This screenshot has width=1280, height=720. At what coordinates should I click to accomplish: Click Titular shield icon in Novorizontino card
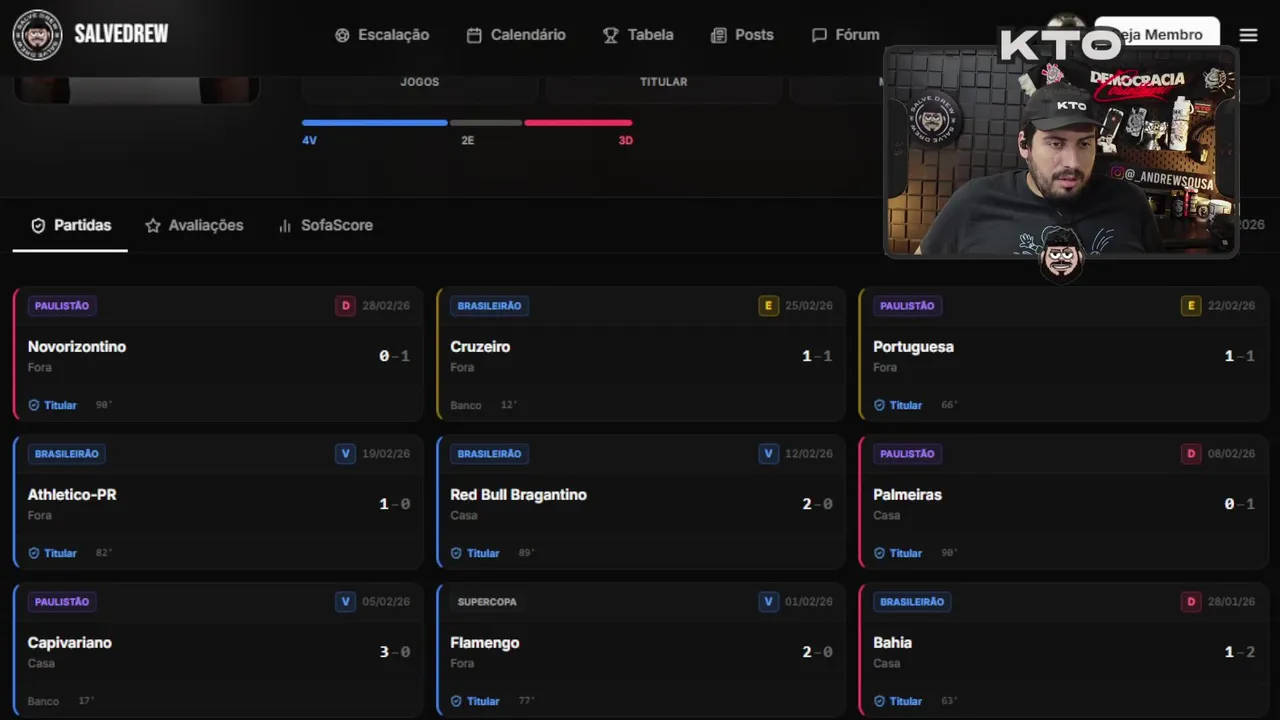[x=34, y=405]
